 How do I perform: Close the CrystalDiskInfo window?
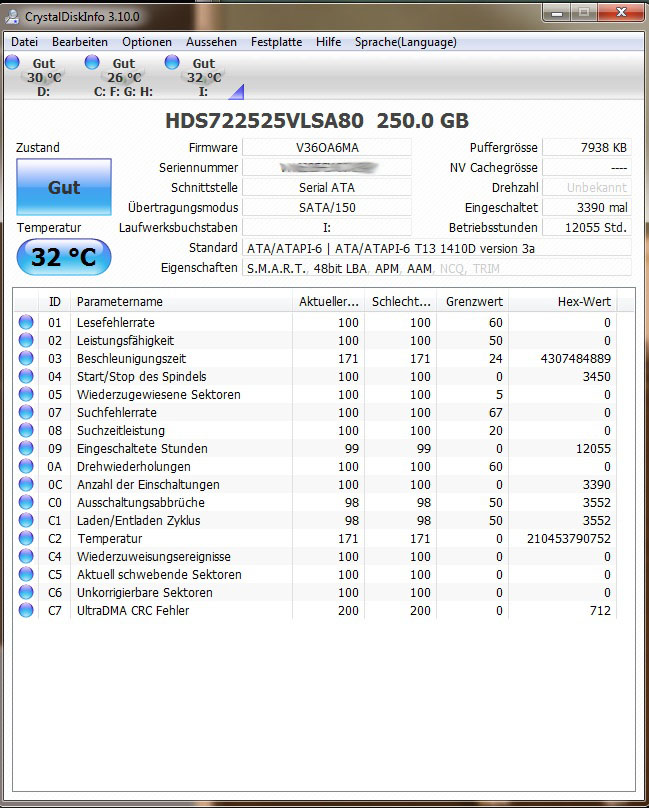pos(621,13)
